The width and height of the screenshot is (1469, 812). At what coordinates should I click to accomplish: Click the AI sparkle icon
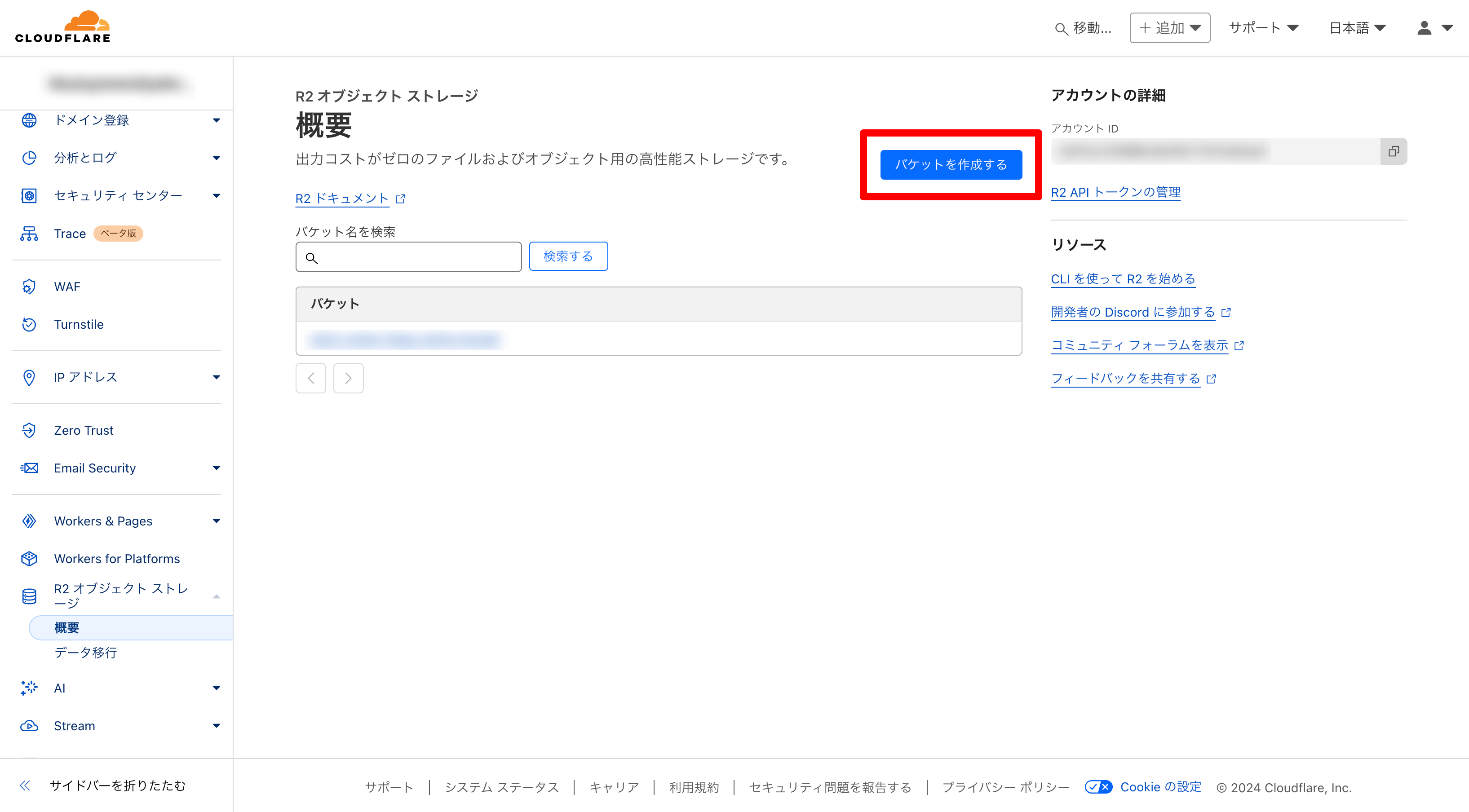29,688
